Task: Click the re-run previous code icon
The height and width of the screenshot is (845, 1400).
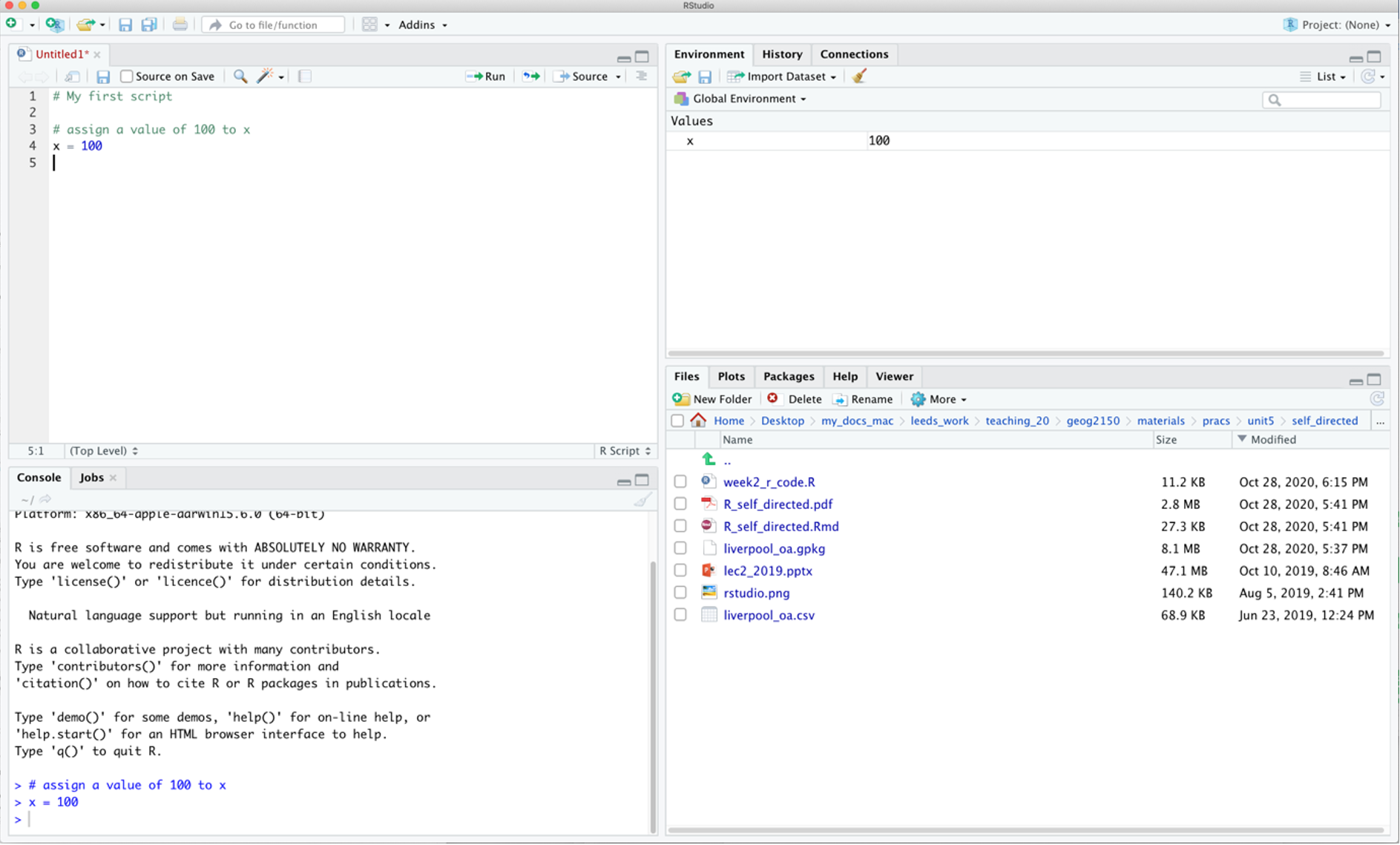Action: click(531, 76)
